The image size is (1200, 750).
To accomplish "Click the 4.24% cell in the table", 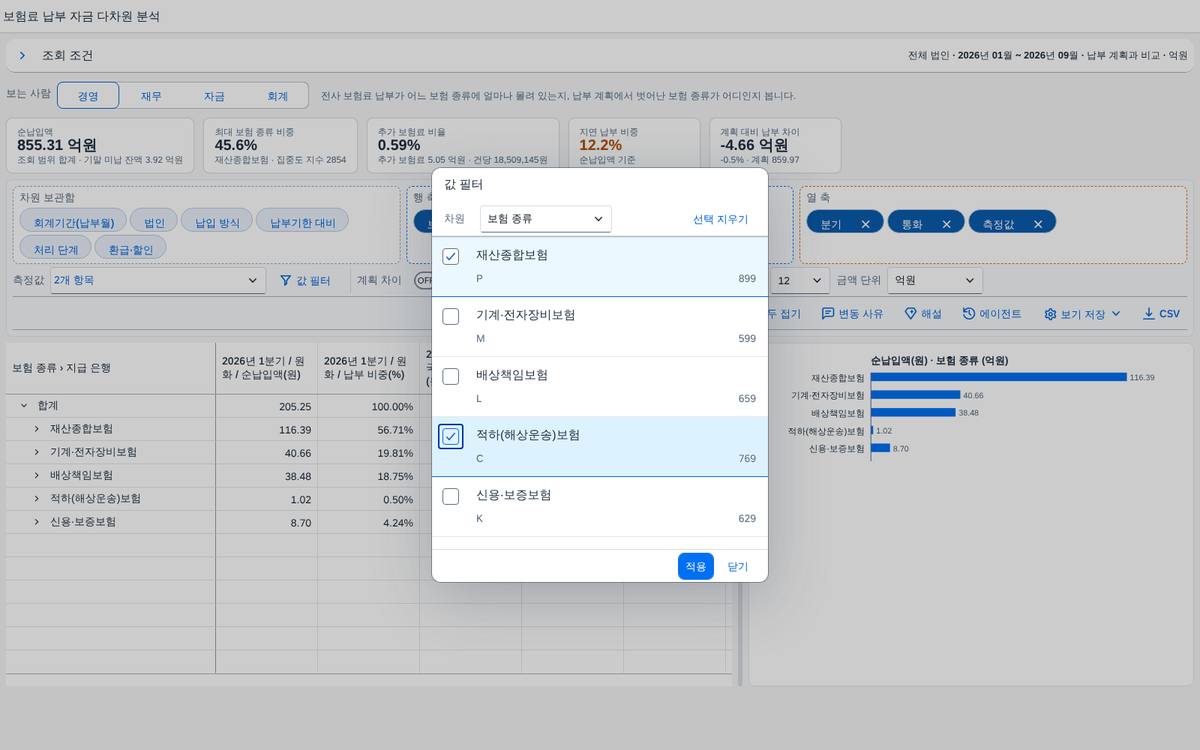I will 368,522.
